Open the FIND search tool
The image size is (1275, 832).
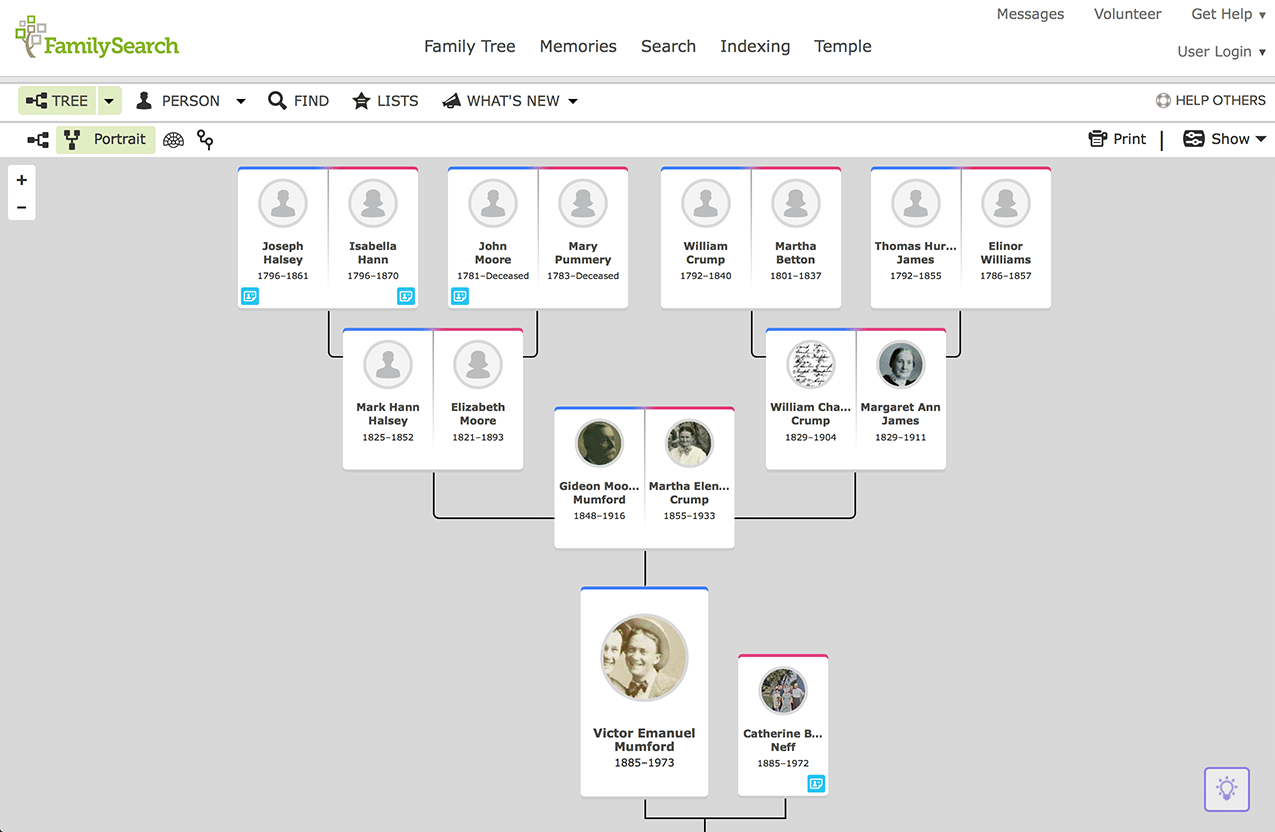[298, 100]
